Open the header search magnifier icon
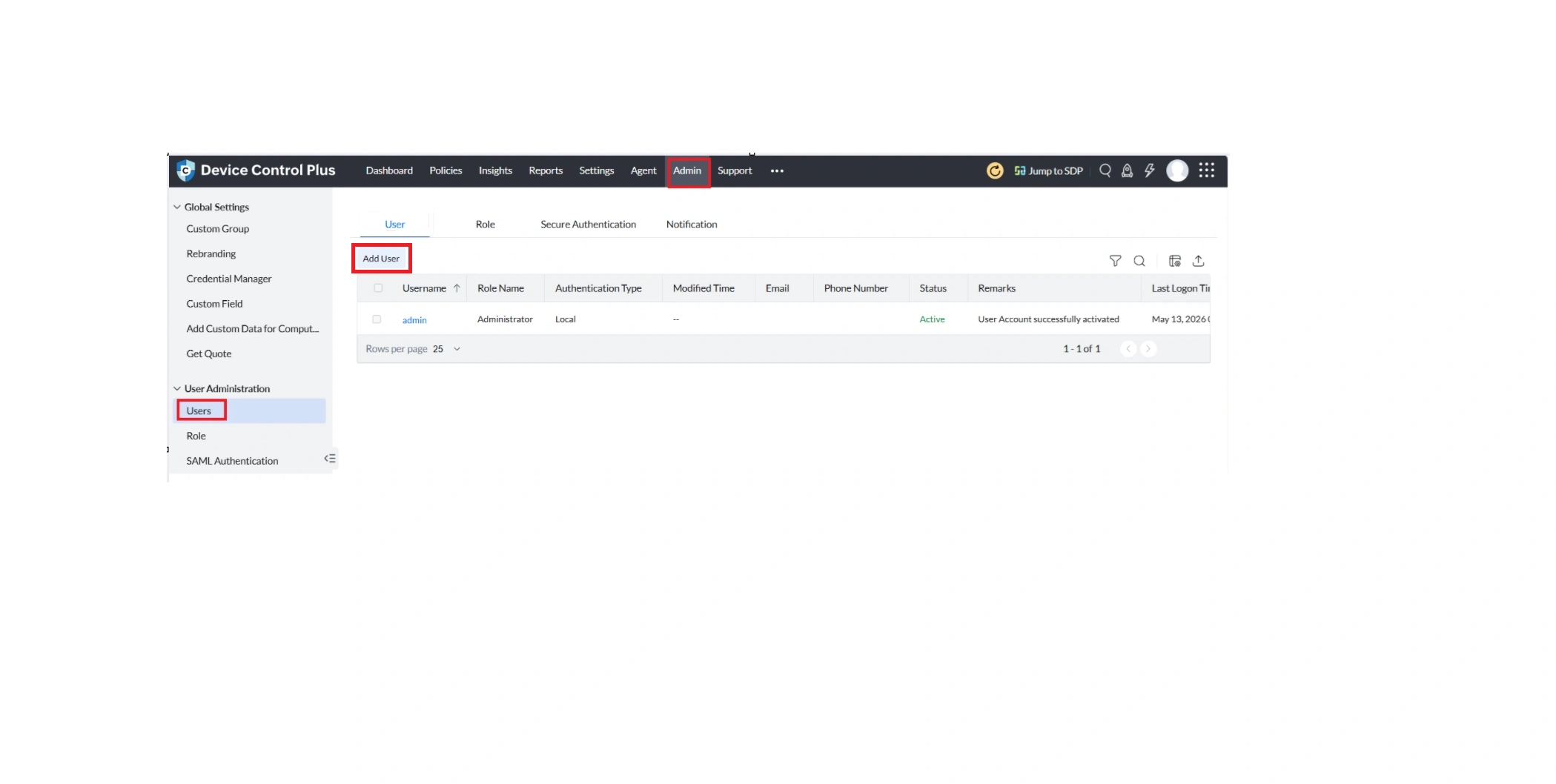 click(1105, 170)
